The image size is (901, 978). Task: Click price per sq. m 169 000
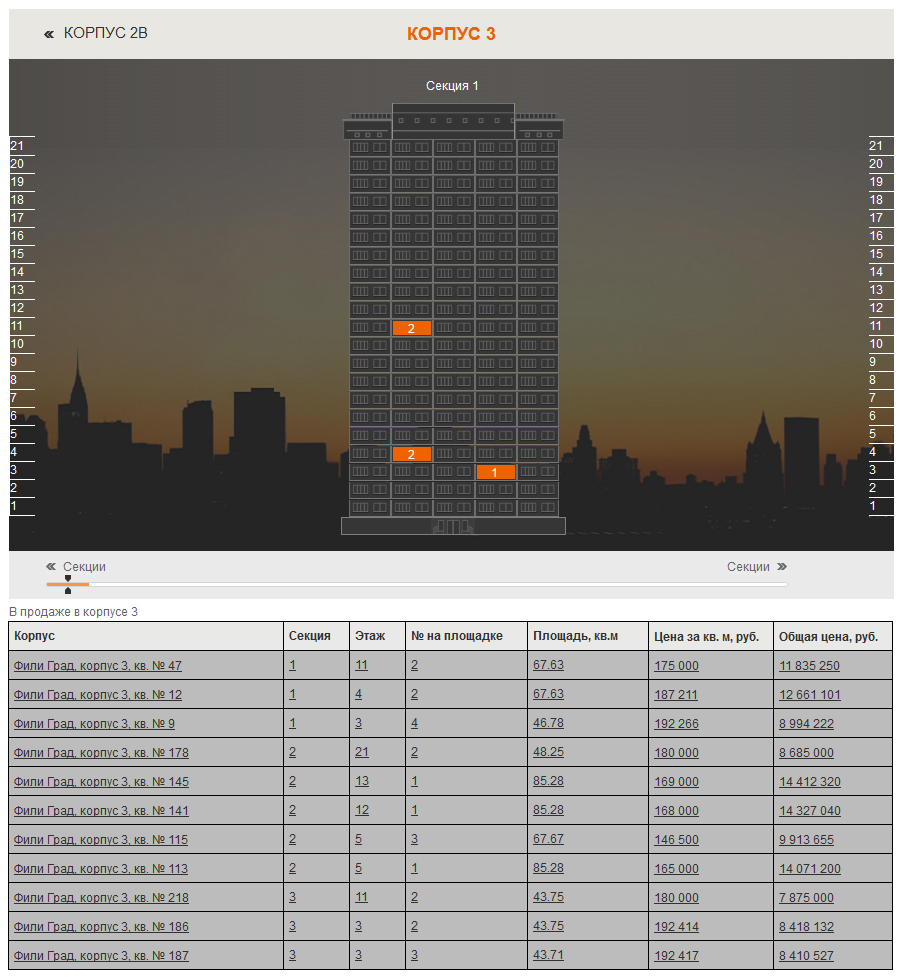[x=677, y=782]
